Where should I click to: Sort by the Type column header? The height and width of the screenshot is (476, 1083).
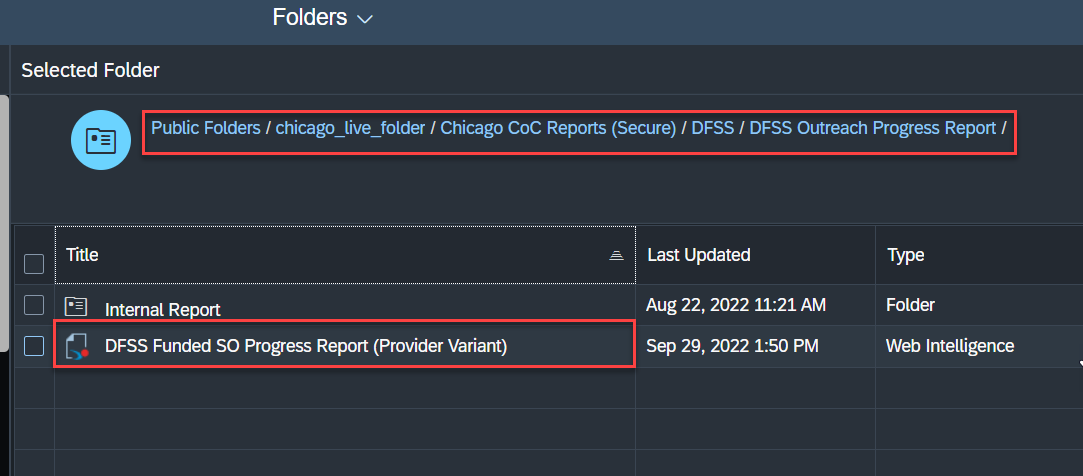[905, 255]
